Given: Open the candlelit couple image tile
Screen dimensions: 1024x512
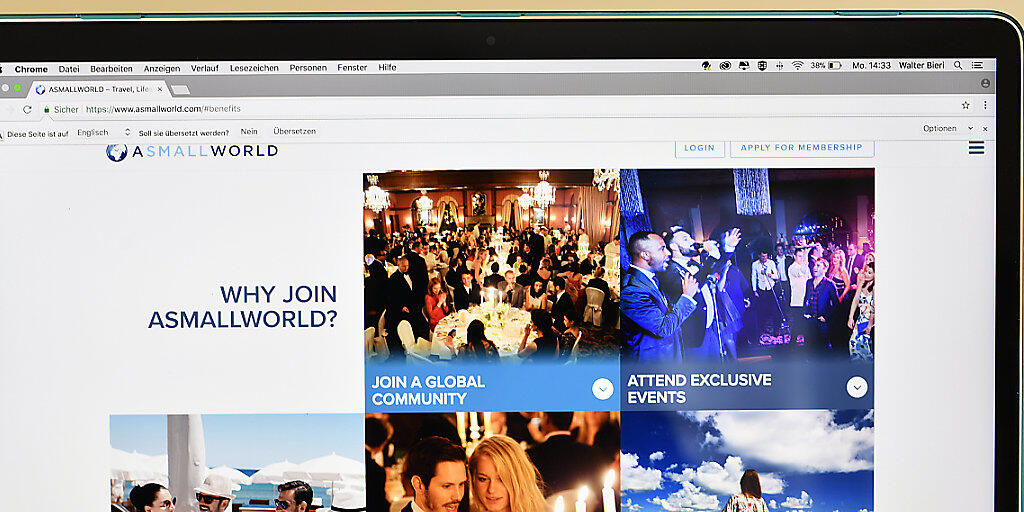Looking at the screenshot, I should point(492,462).
